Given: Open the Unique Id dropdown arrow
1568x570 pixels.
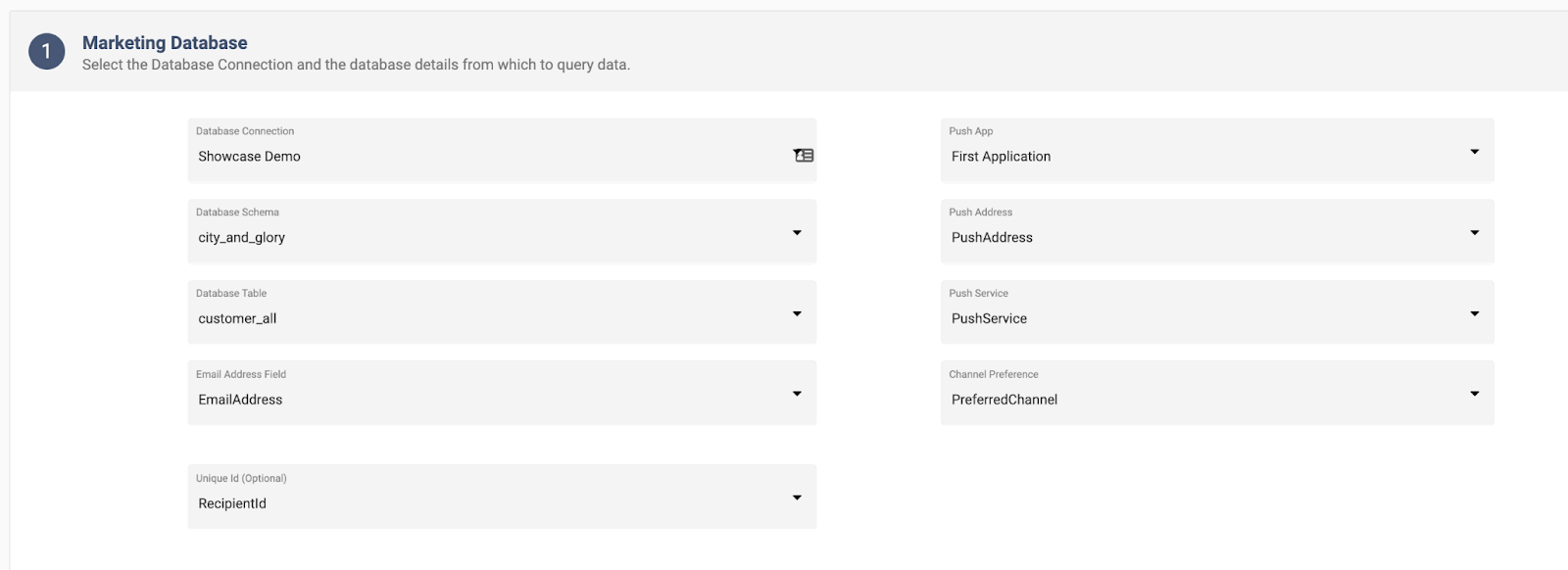Looking at the screenshot, I should 797,498.
